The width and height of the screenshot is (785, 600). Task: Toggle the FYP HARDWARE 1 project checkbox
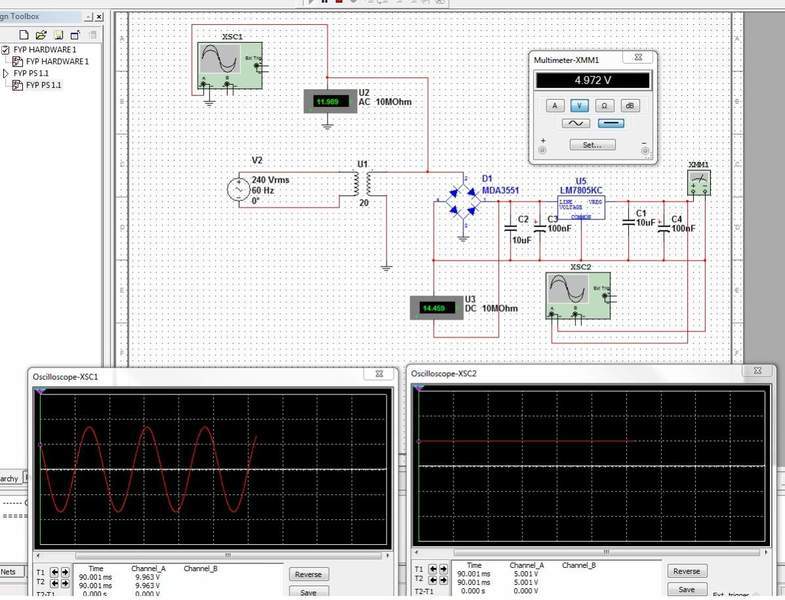(6, 49)
